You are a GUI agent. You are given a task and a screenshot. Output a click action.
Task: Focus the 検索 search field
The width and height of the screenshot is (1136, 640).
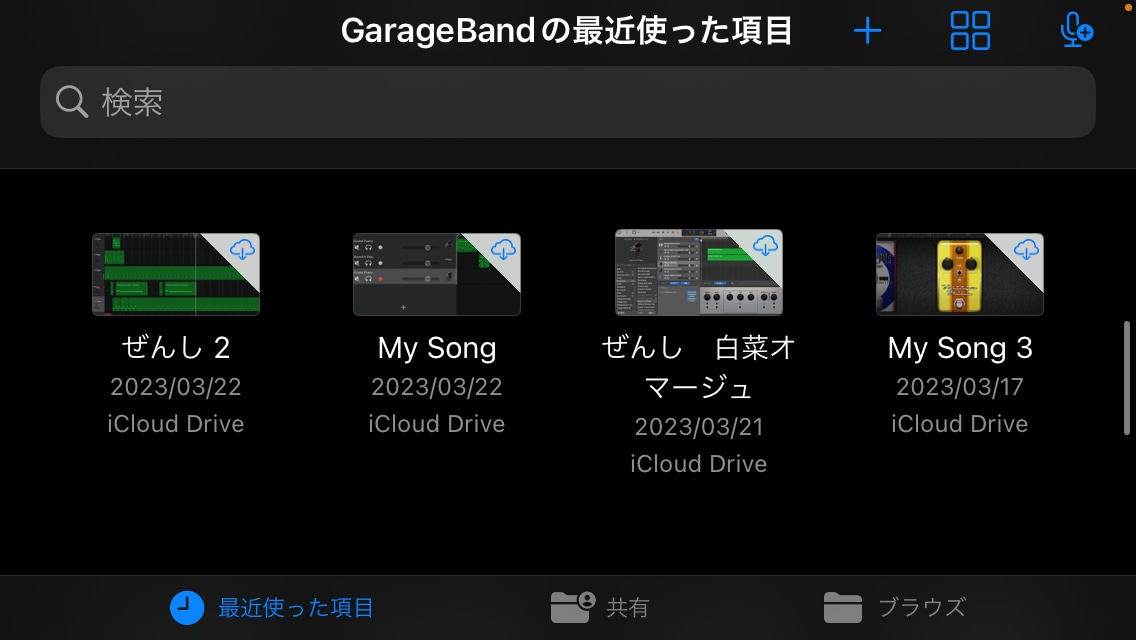click(x=567, y=102)
